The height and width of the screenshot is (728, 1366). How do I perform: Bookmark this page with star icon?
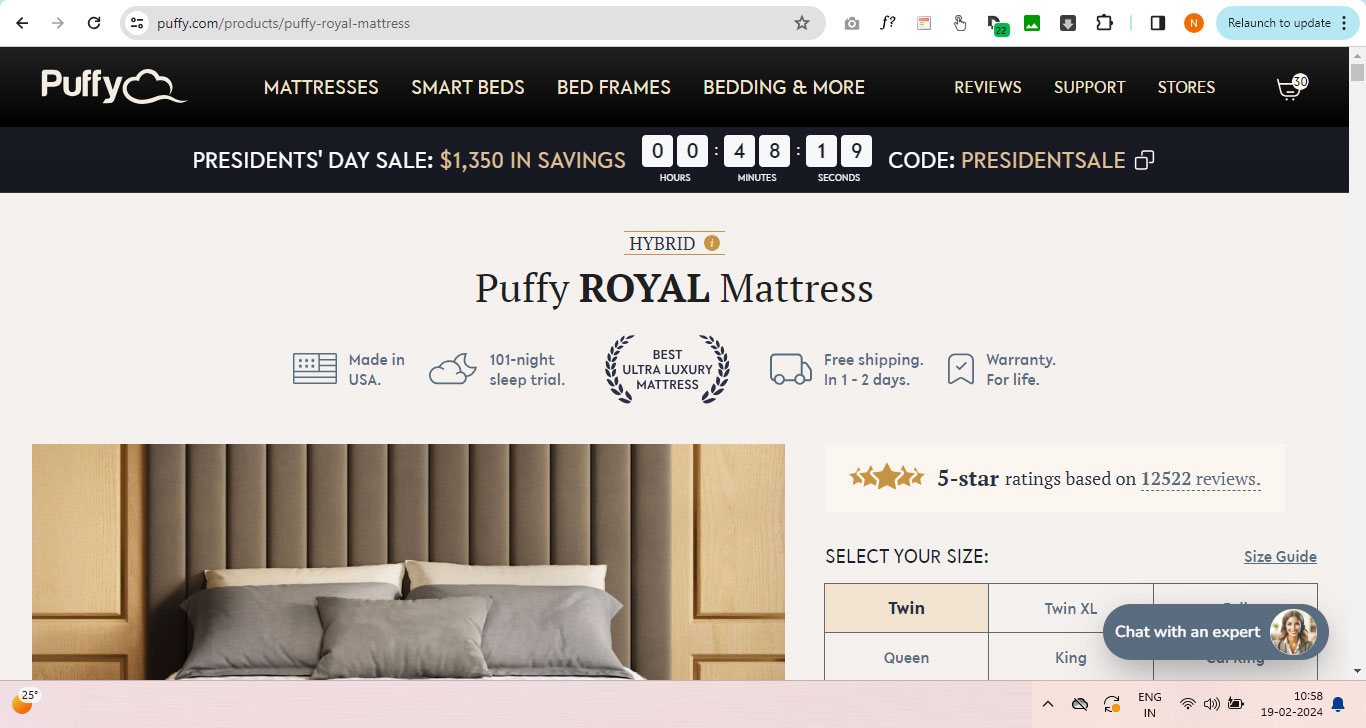[x=801, y=23]
